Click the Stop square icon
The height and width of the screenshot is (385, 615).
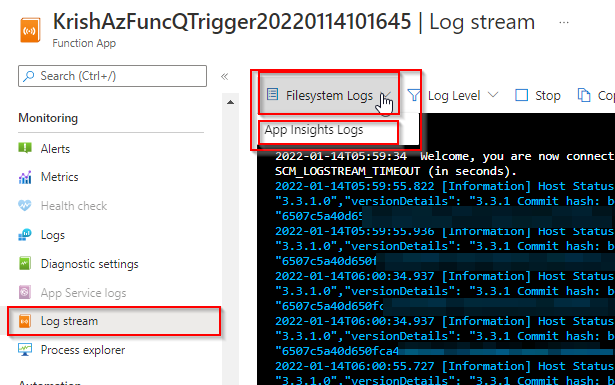tap(521, 95)
